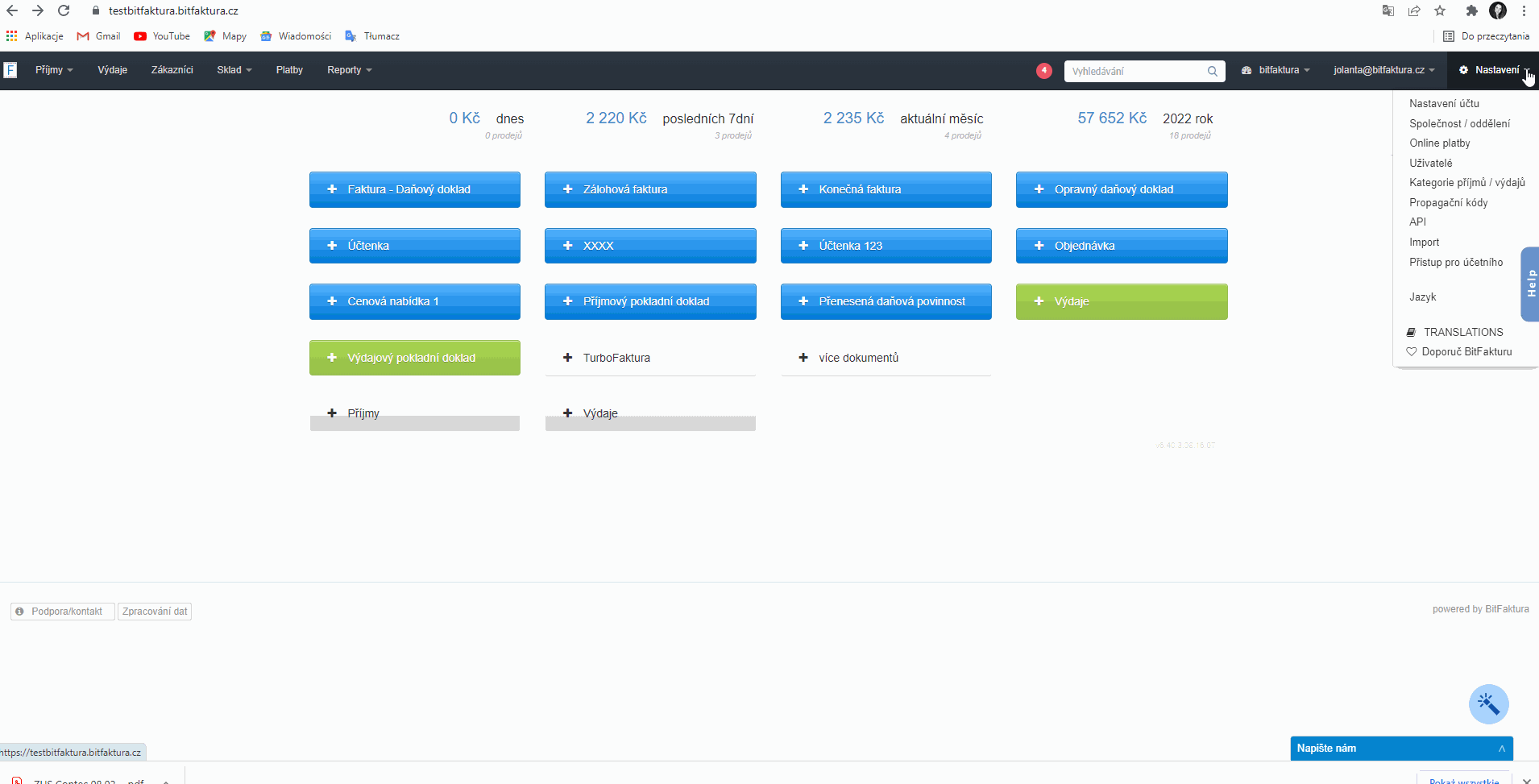Viewport: 1539px width, 784px height.
Task: Open Platby in the top navigation
Action: coord(289,70)
